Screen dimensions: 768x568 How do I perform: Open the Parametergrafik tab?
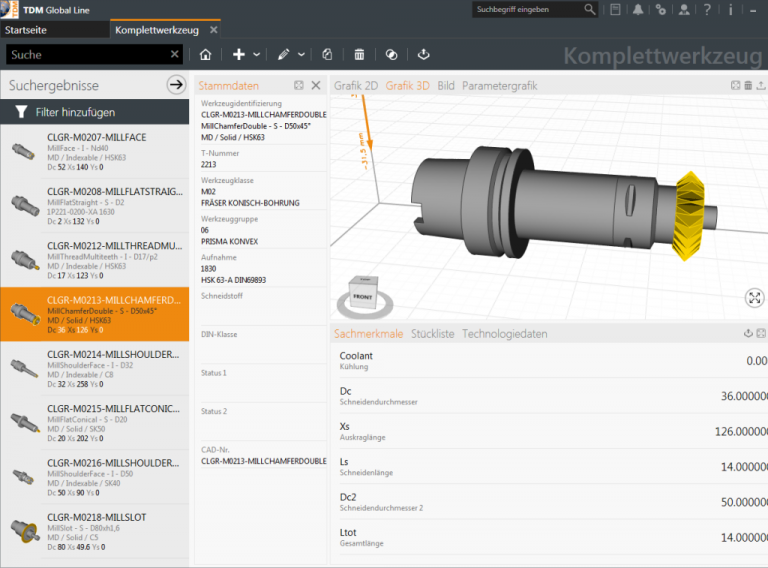[x=500, y=86]
